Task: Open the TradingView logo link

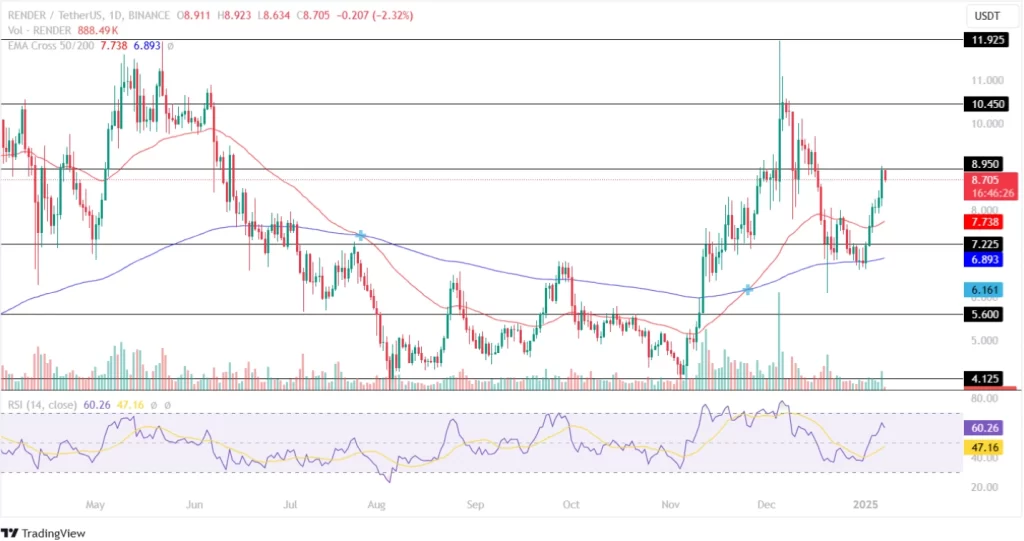Action: (43, 533)
